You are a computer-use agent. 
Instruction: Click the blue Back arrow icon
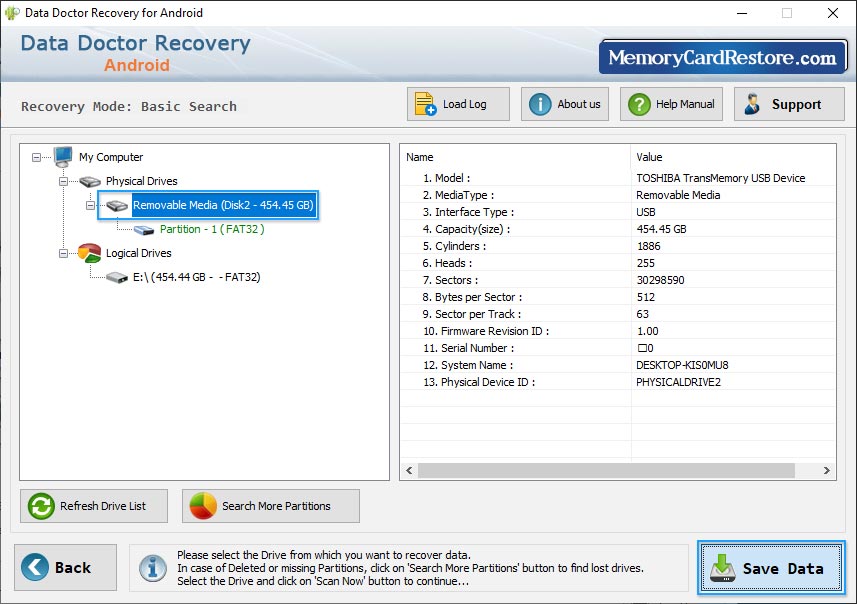pos(35,567)
